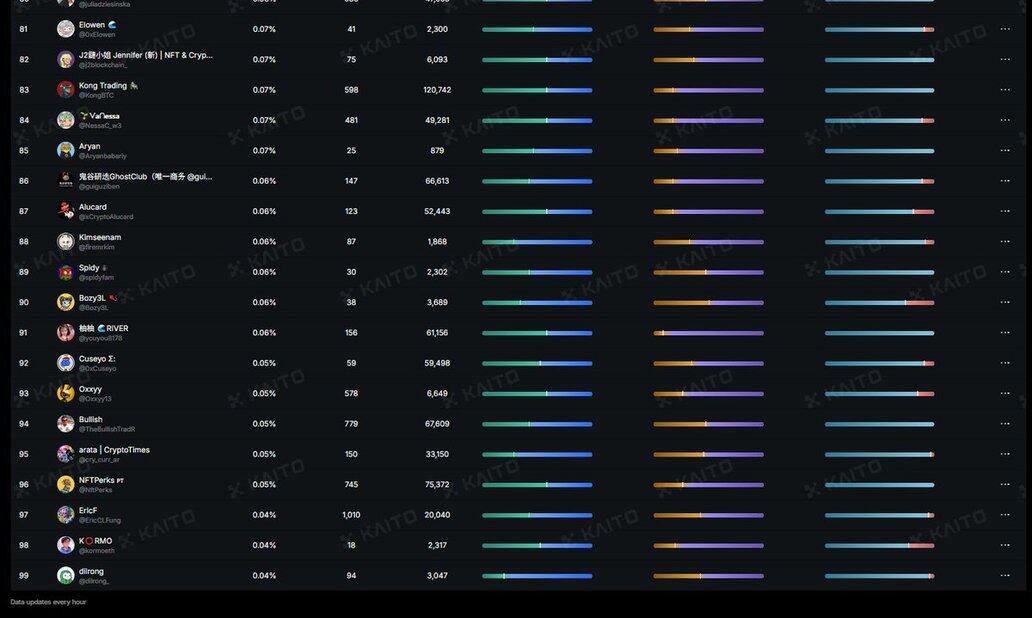Image resolution: width=1032 pixels, height=618 pixels.
Task: Click Alucard's orange-purple progress bar
Action: (x=708, y=212)
